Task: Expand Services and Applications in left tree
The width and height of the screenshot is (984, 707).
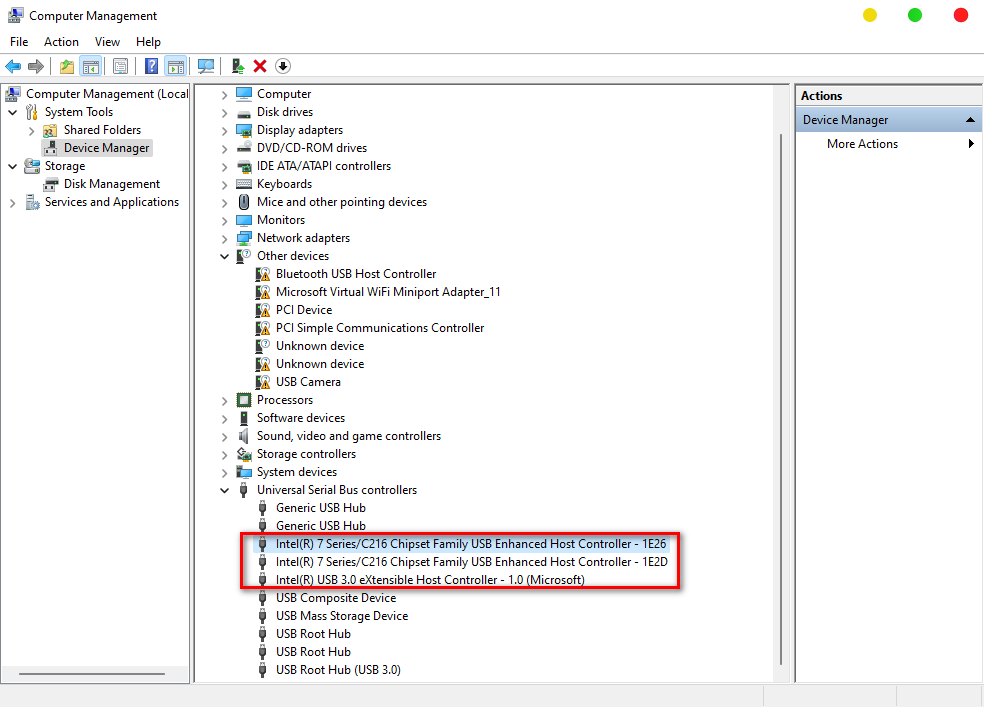Action: 13,202
